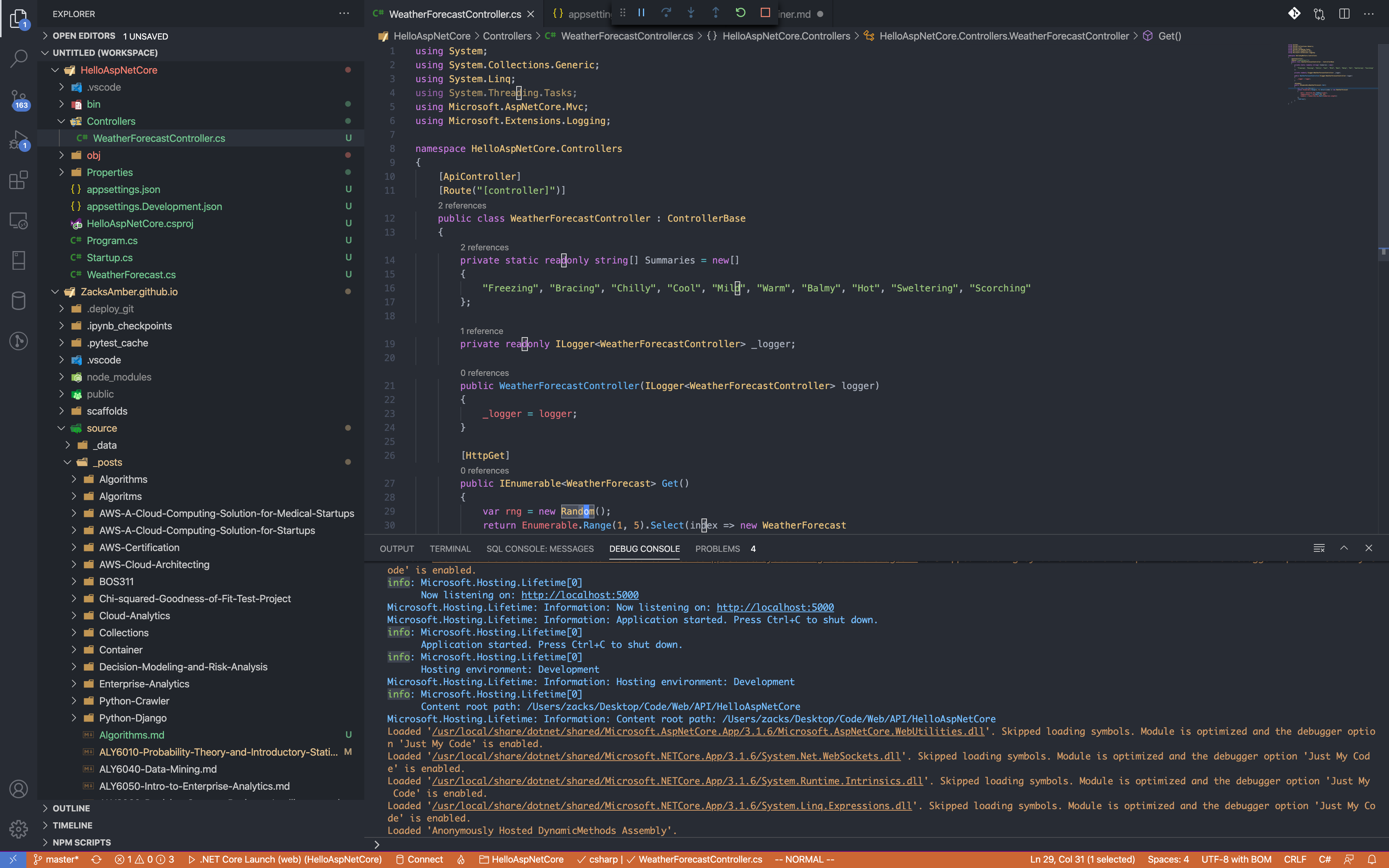Stop debugging with red square button
Viewport: 1389px width, 868px height.
[765, 13]
